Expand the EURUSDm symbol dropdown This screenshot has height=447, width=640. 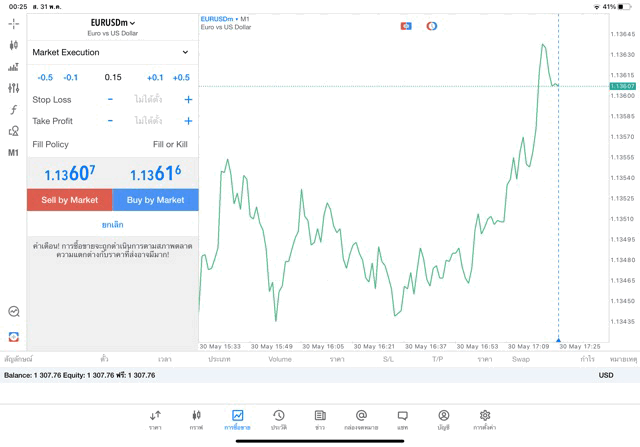[x=113, y=22]
